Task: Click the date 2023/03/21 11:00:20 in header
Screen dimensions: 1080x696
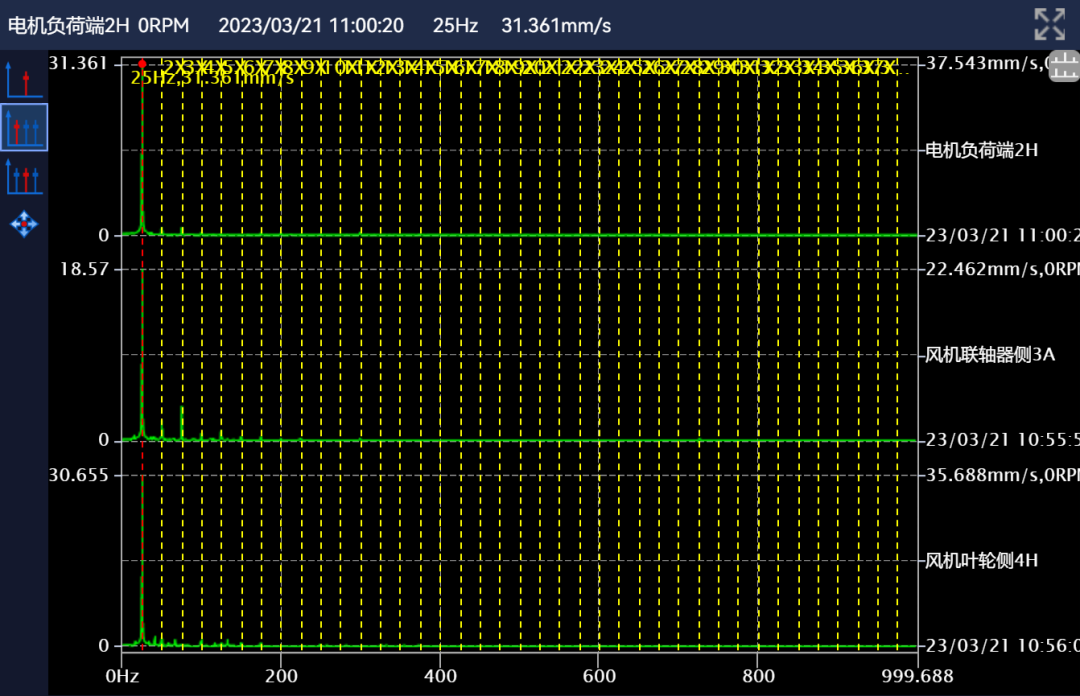Action: (x=311, y=25)
